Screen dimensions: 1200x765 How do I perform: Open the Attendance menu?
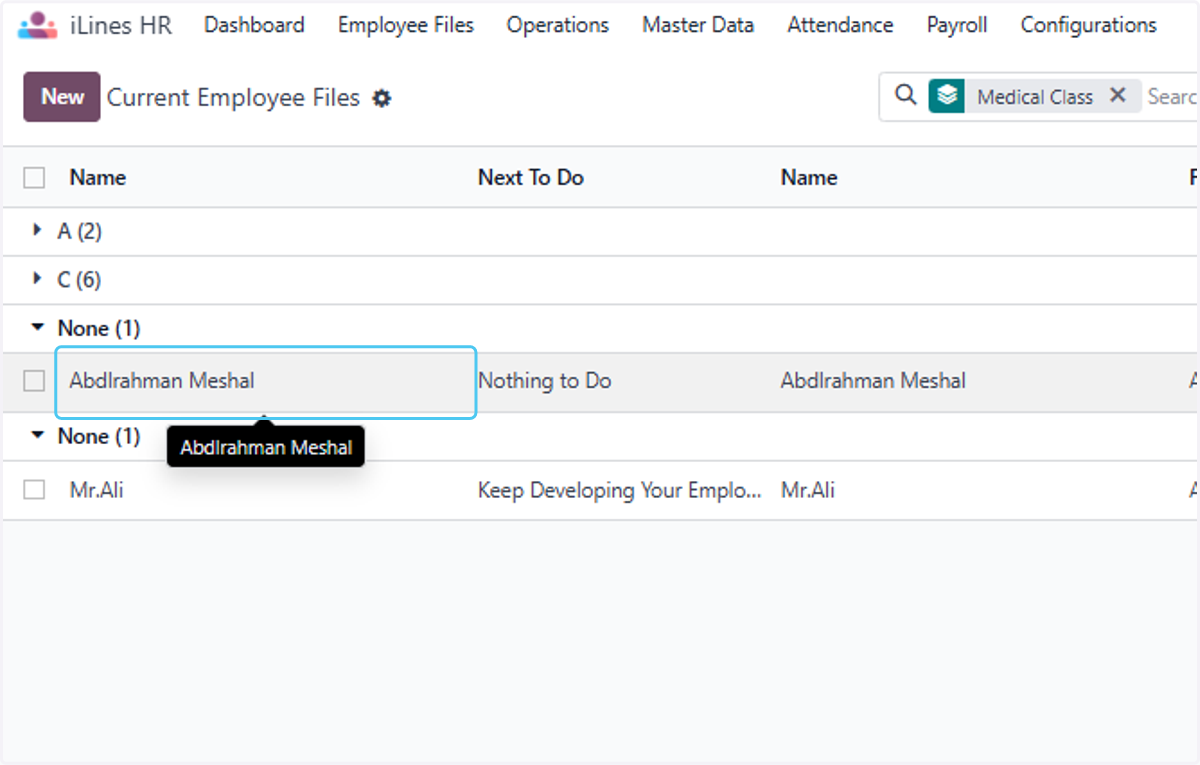[x=840, y=25]
